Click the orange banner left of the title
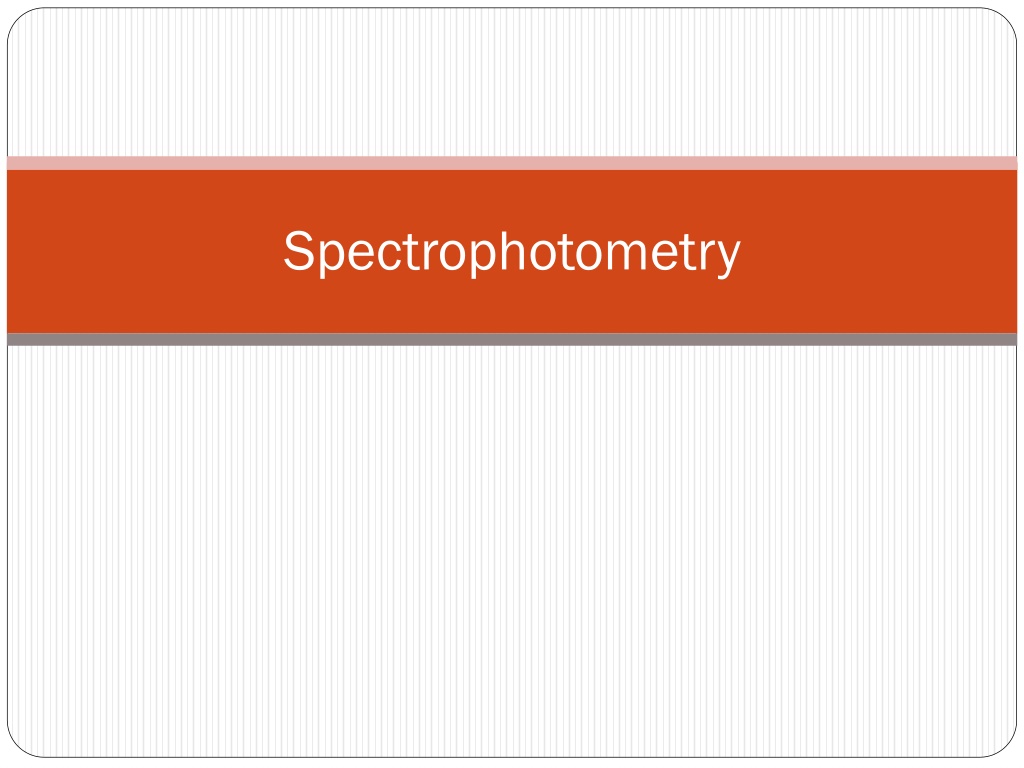This screenshot has width=1024, height=768. click(144, 251)
